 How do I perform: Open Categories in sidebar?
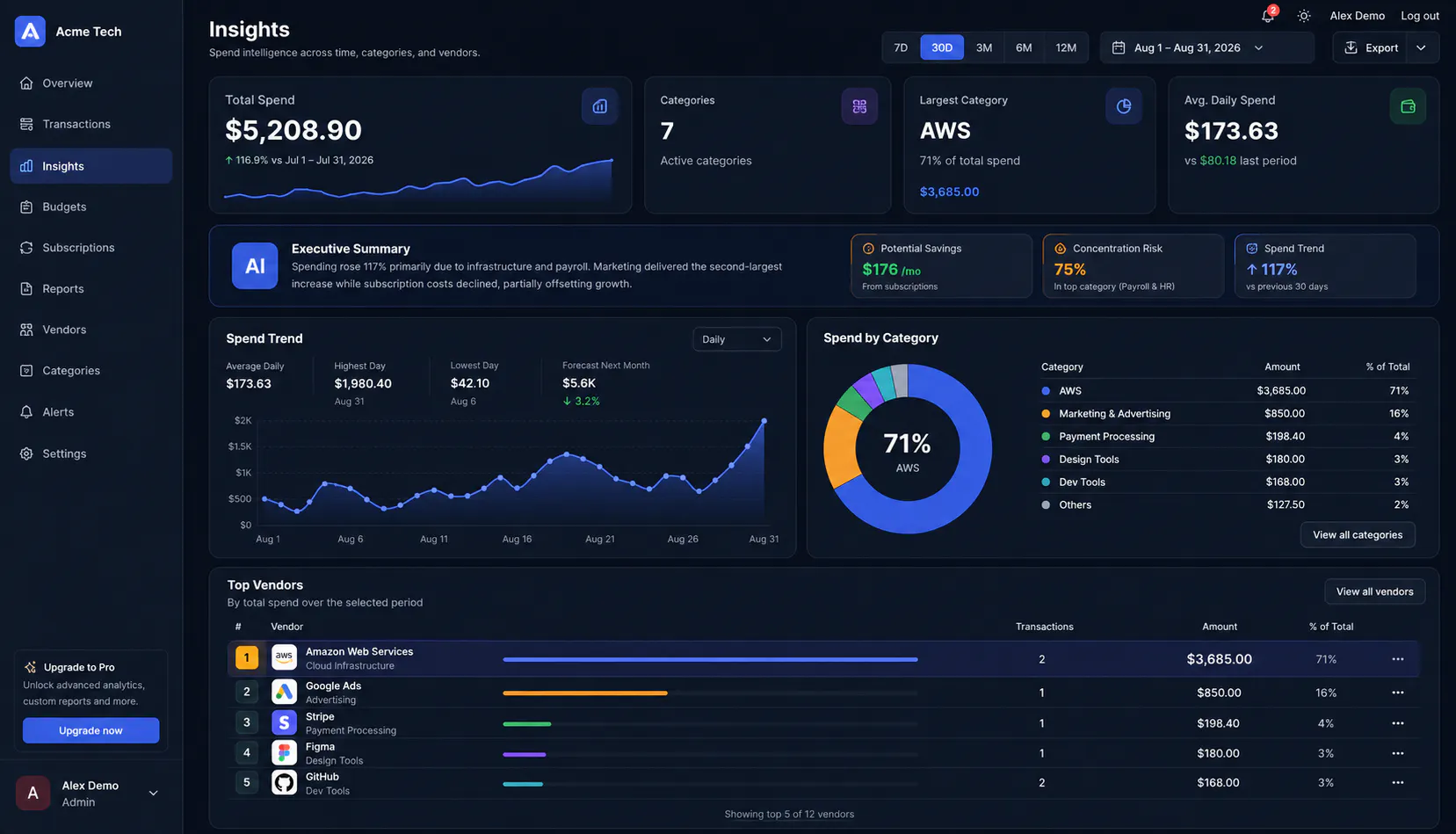pos(91,371)
